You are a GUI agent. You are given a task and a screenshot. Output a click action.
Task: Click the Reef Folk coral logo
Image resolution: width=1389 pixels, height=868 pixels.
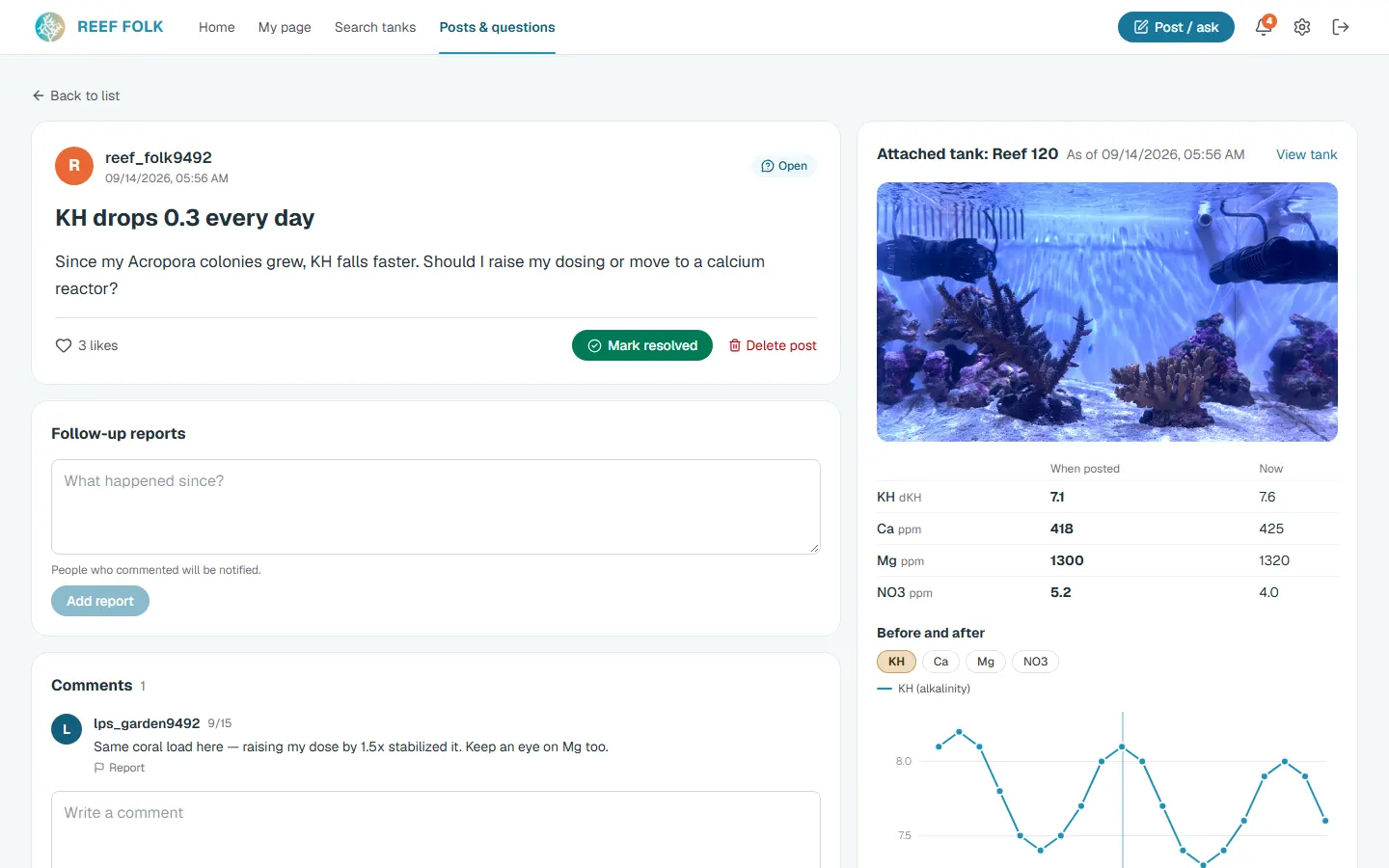pyautogui.click(x=50, y=27)
